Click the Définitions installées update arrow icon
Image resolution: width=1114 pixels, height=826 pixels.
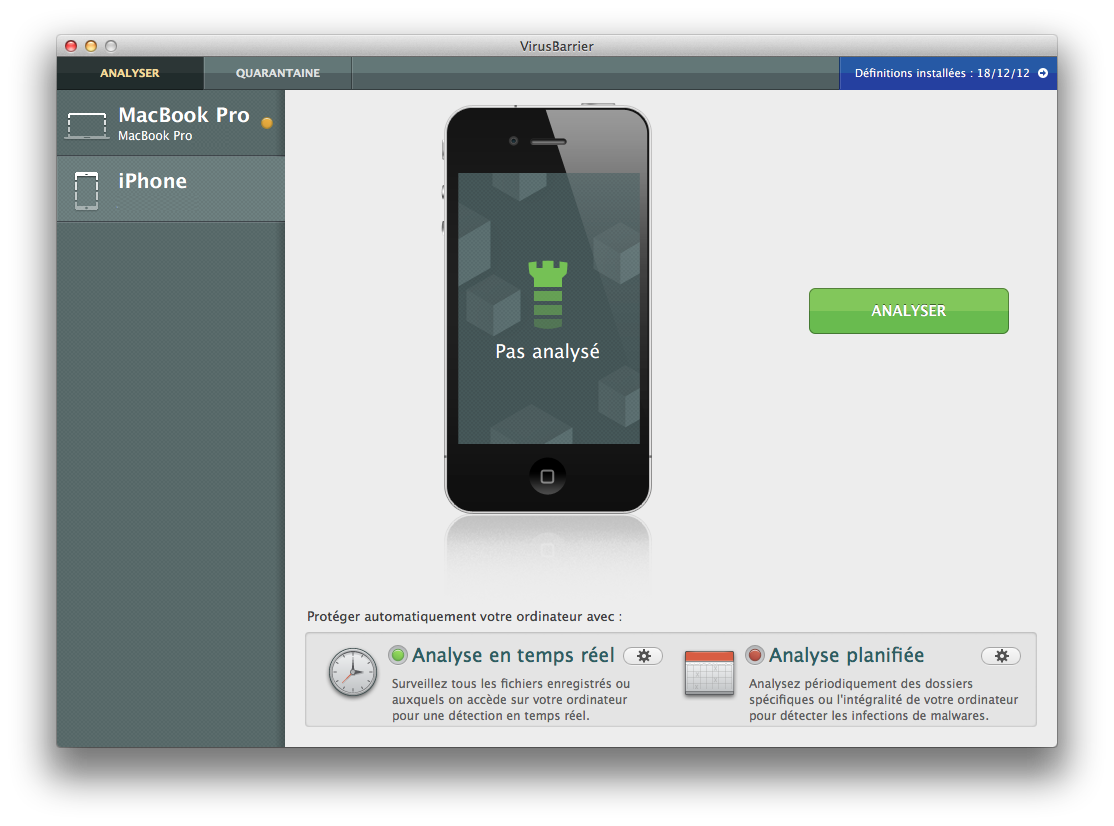point(1043,73)
